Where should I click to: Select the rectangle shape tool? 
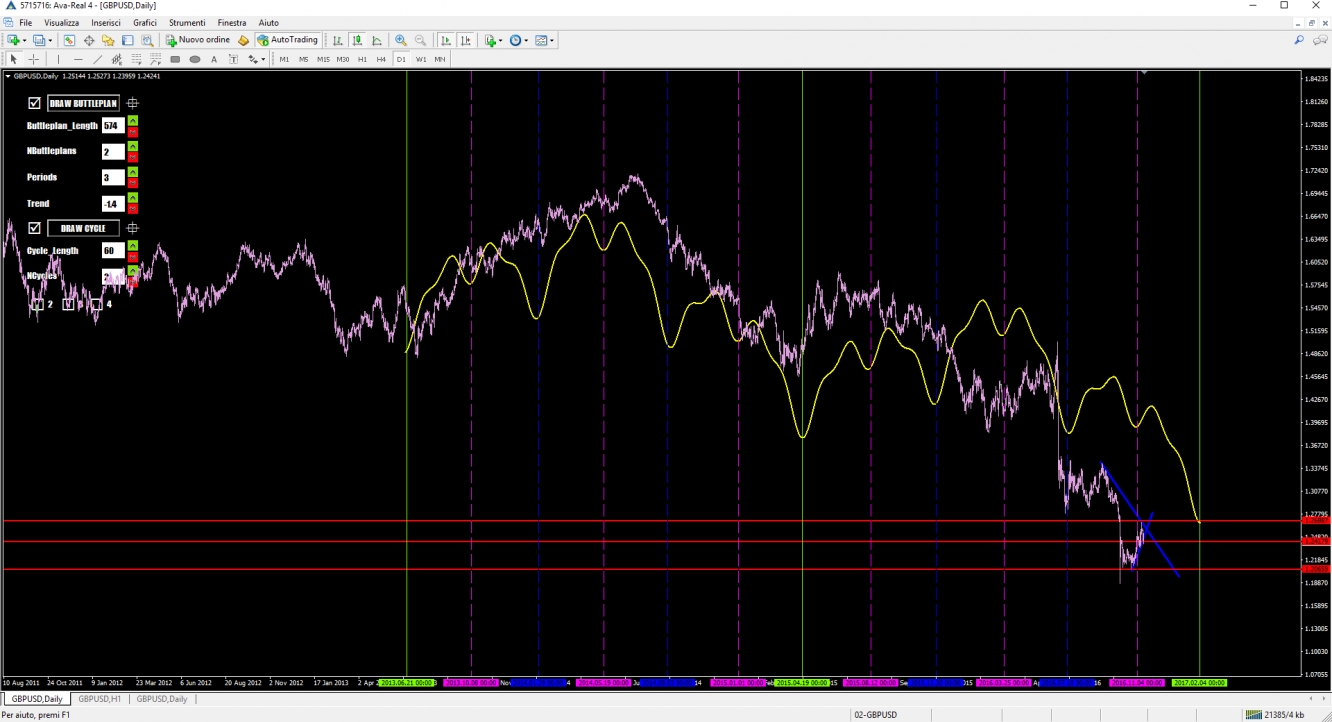[175, 59]
